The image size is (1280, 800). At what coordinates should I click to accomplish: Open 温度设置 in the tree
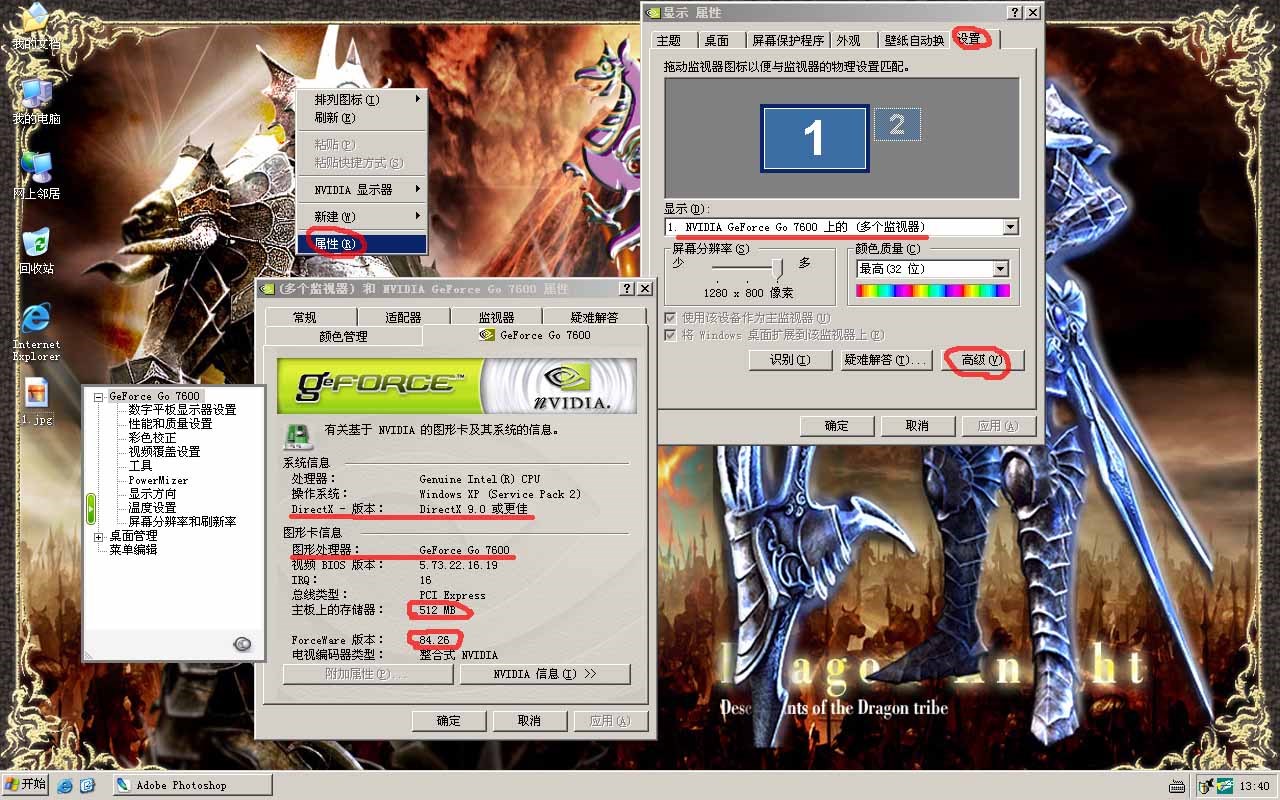tap(152, 508)
